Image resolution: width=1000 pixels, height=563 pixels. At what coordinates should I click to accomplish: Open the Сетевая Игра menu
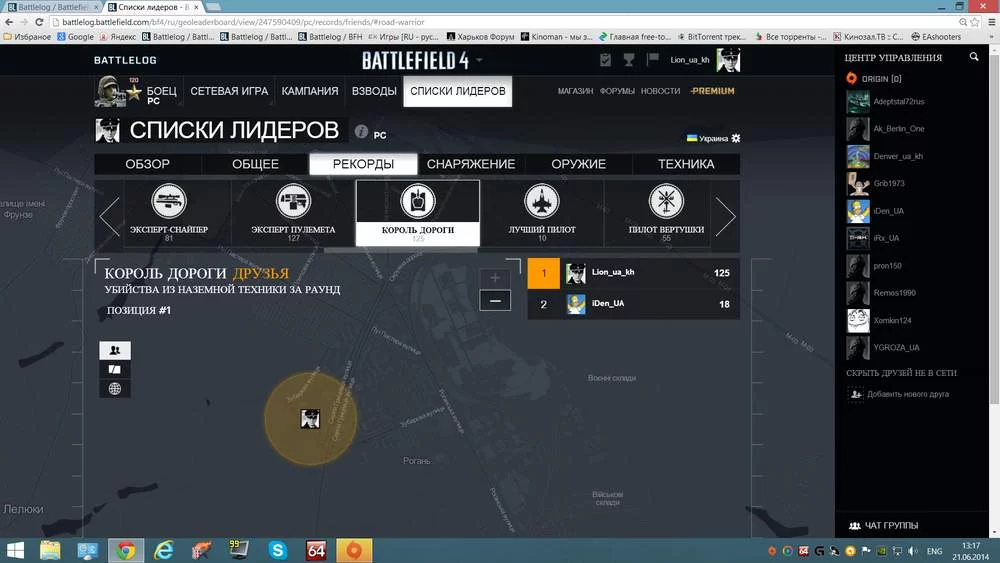229,91
